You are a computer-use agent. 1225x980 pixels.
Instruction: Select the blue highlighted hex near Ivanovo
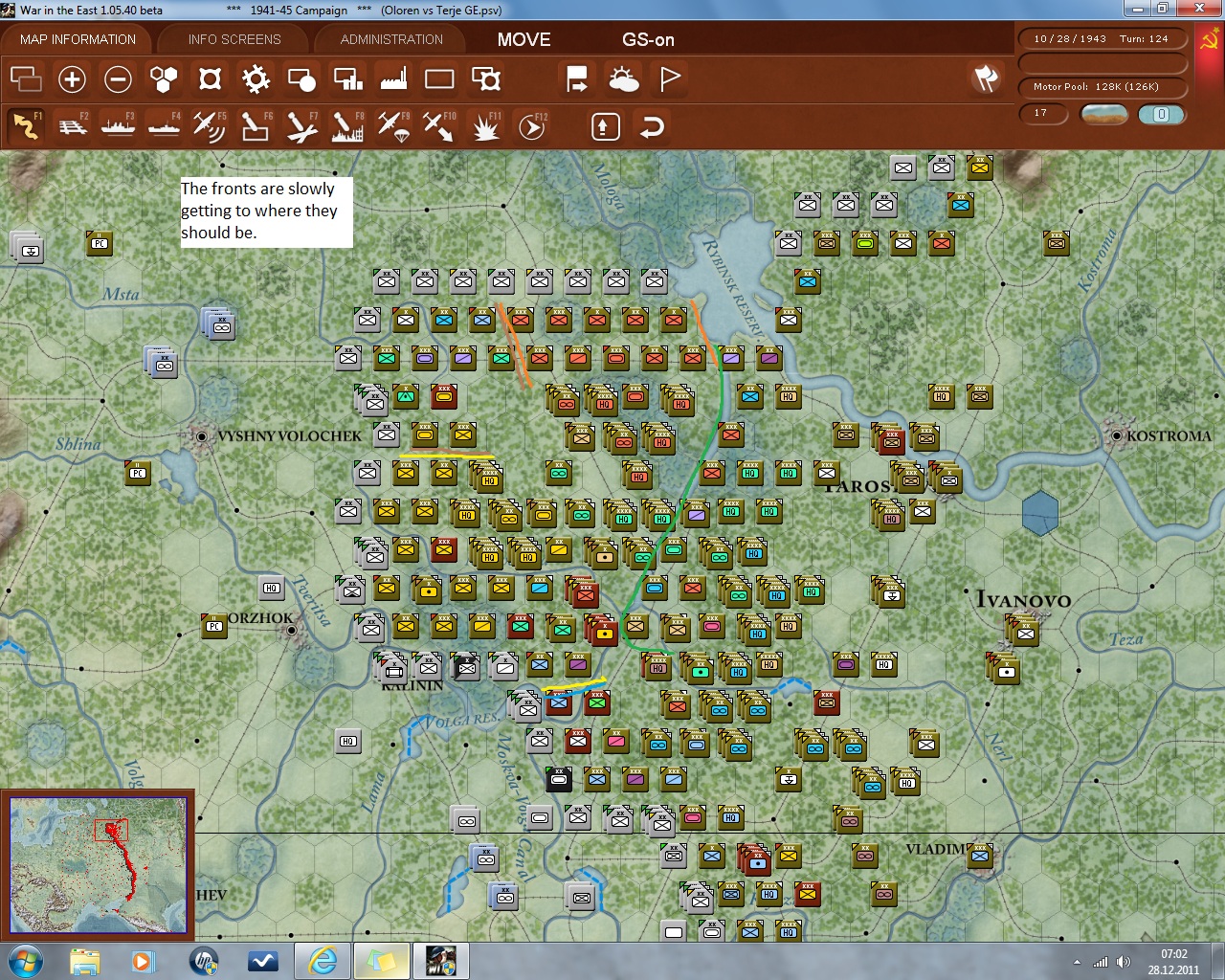[x=1040, y=512]
